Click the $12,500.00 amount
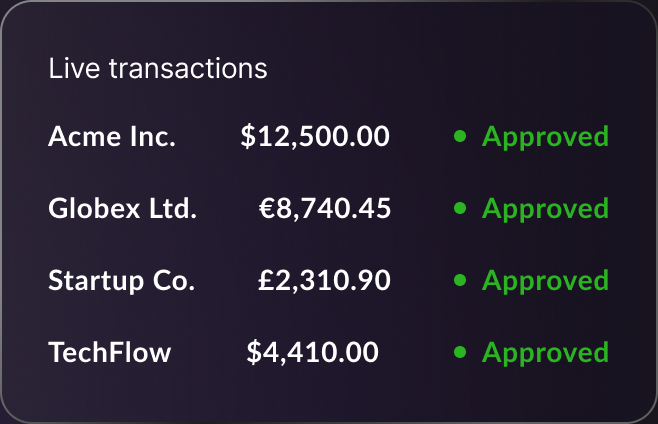 pyautogui.click(x=315, y=136)
